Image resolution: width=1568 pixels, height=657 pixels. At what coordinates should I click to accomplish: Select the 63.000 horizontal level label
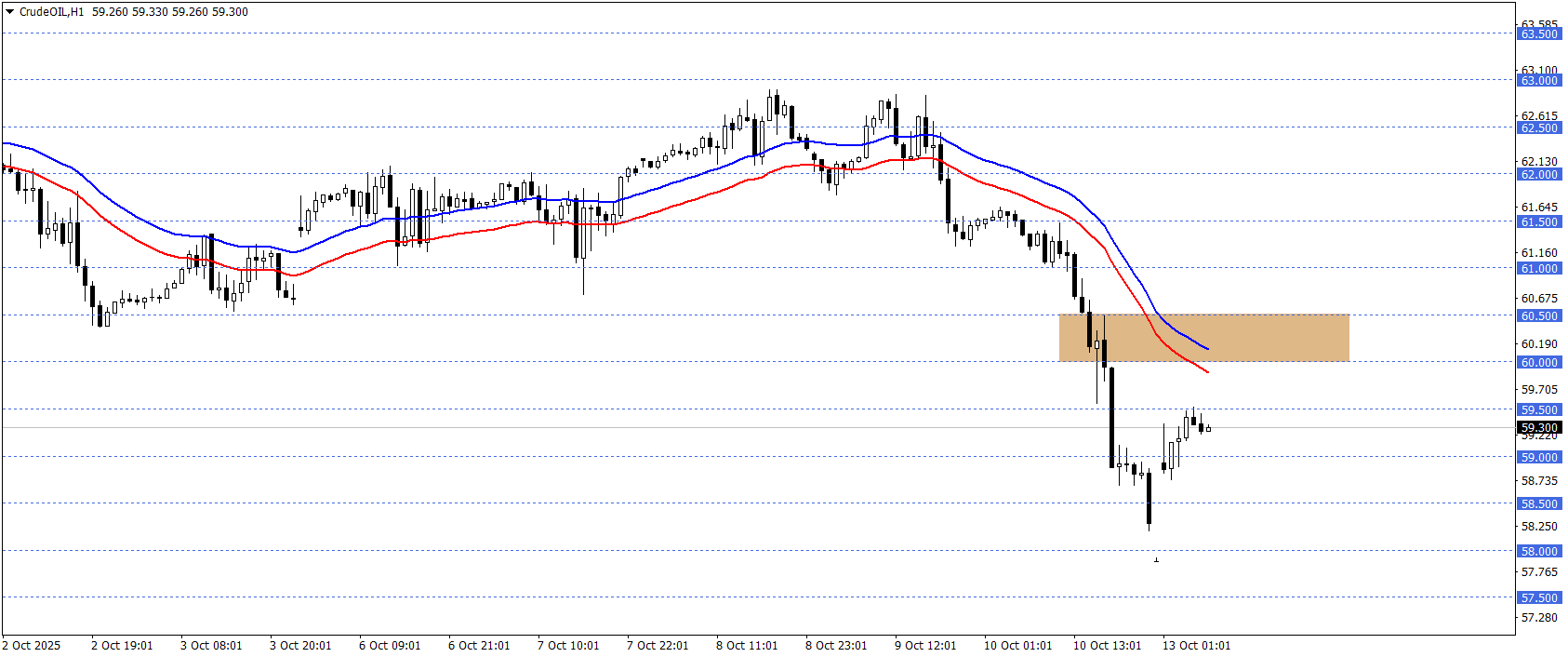[x=1538, y=81]
